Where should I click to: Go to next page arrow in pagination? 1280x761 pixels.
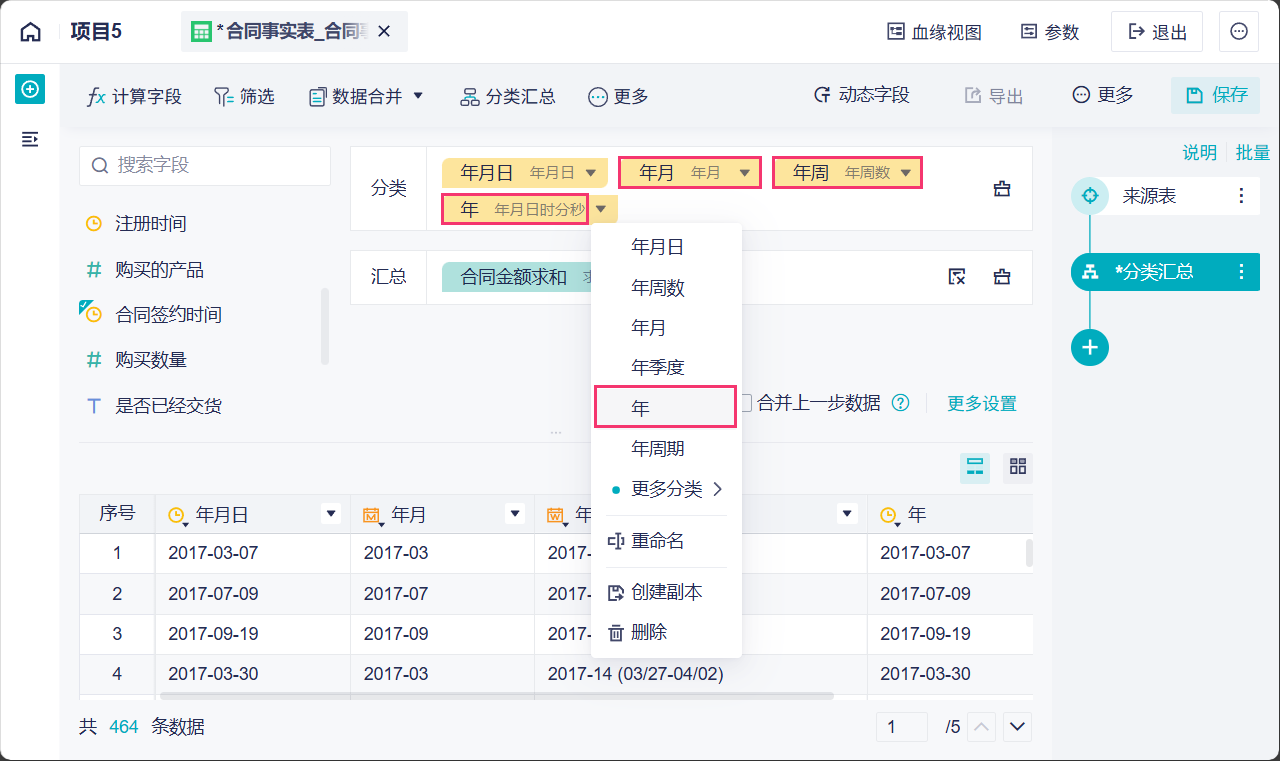click(1018, 726)
